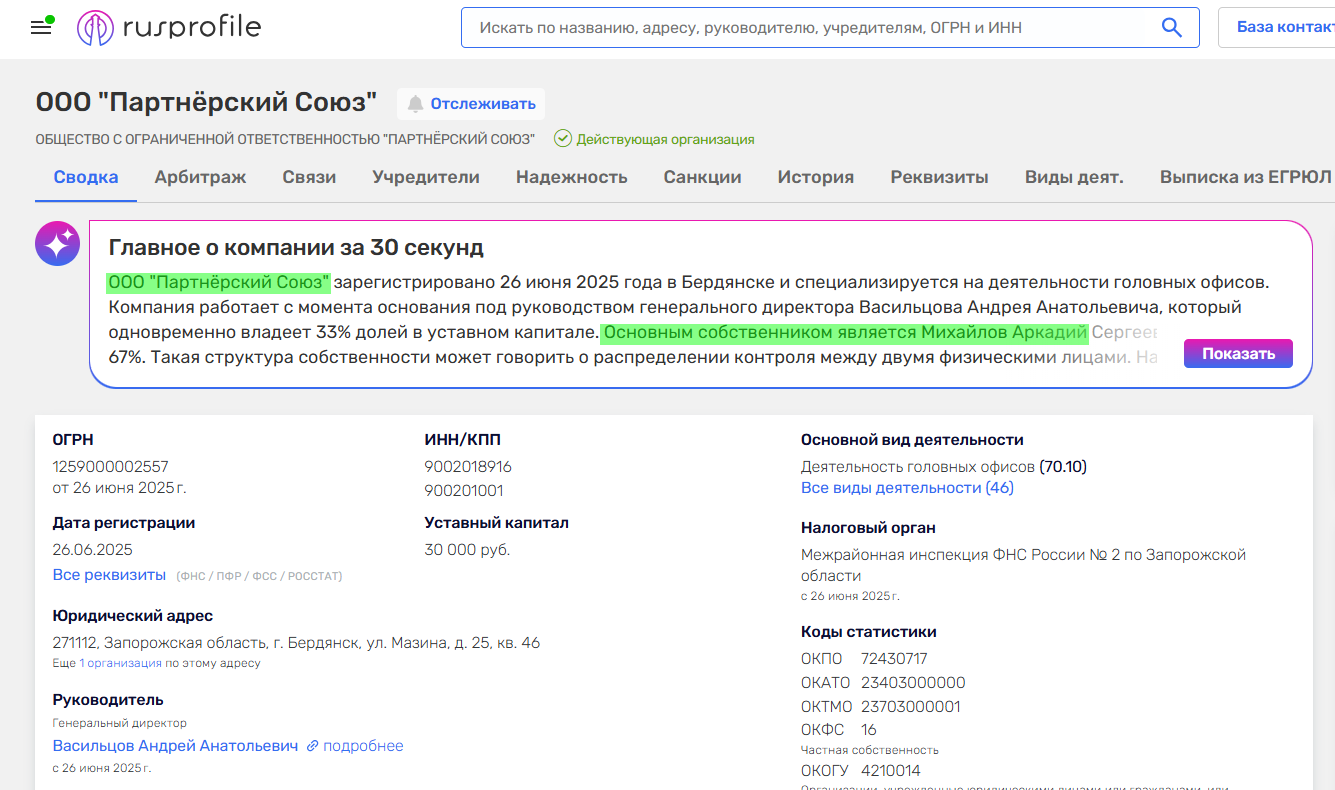This screenshot has height=790, width=1335.
Task: Focus the company search input field
Action: pyautogui.click(x=810, y=28)
